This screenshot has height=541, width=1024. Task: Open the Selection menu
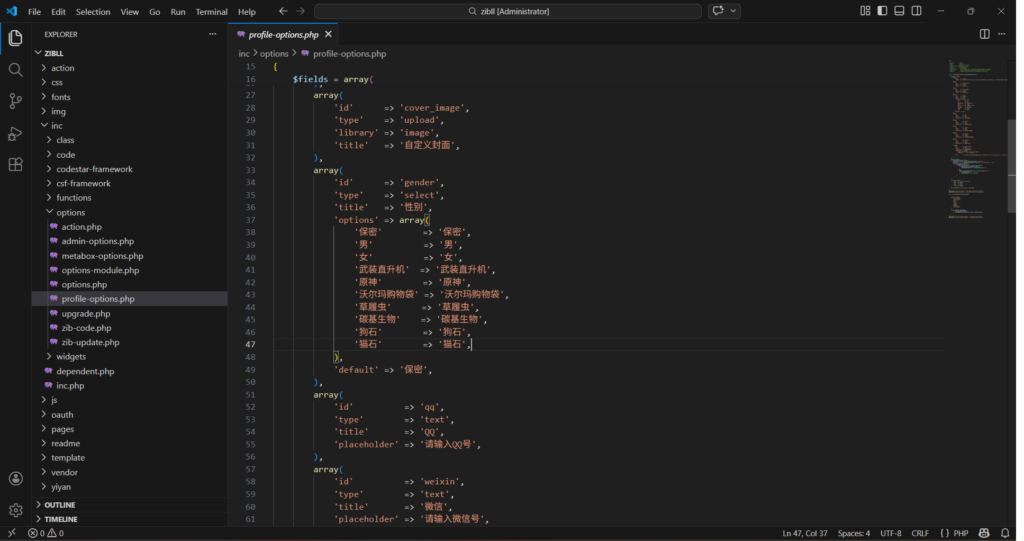coord(93,12)
